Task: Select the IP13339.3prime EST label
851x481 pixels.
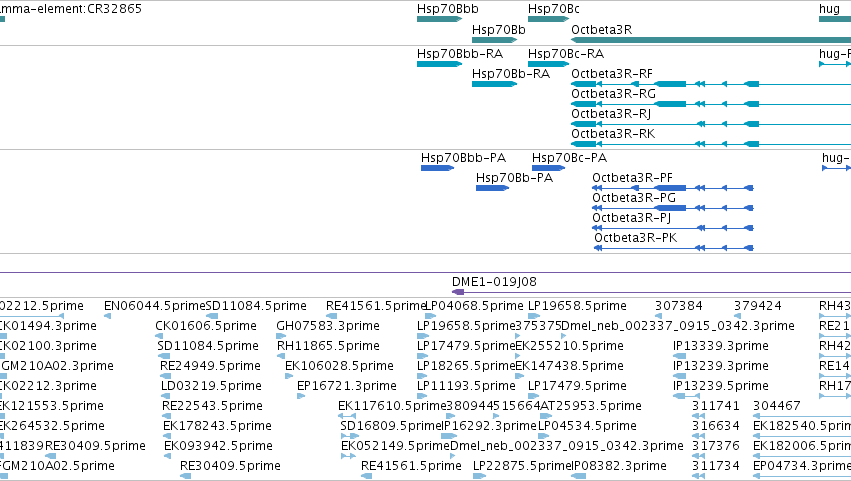Action: click(x=721, y=346)
